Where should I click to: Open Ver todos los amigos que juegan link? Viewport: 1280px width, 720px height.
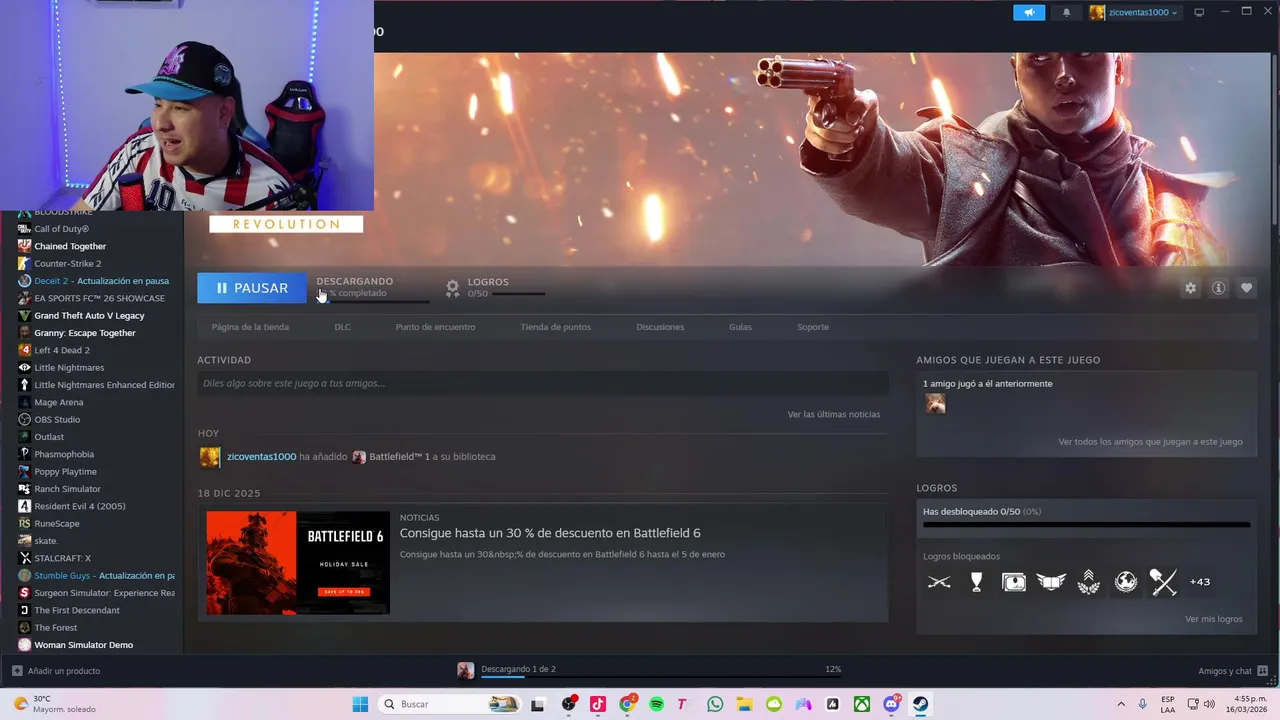pyautogui.click(x=1150, y=441)
